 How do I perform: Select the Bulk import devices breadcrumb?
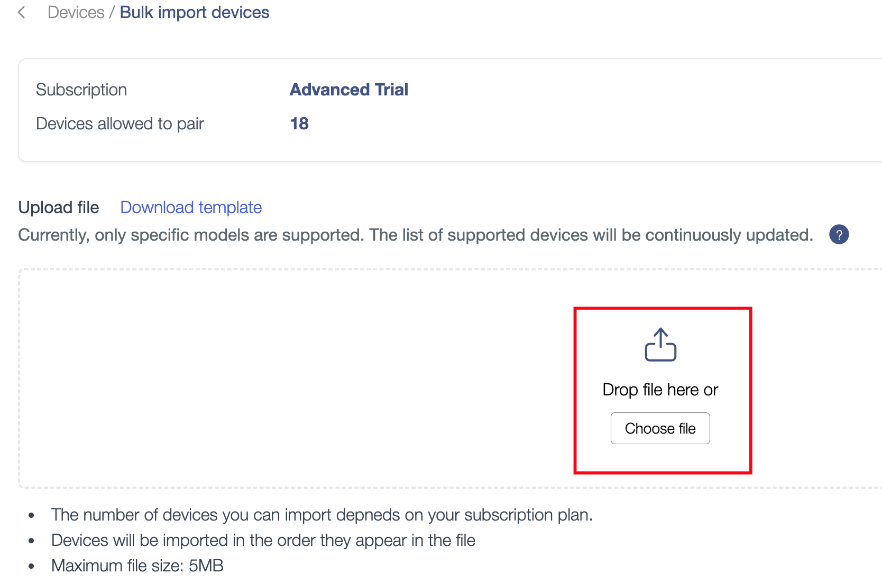point(195,12)
